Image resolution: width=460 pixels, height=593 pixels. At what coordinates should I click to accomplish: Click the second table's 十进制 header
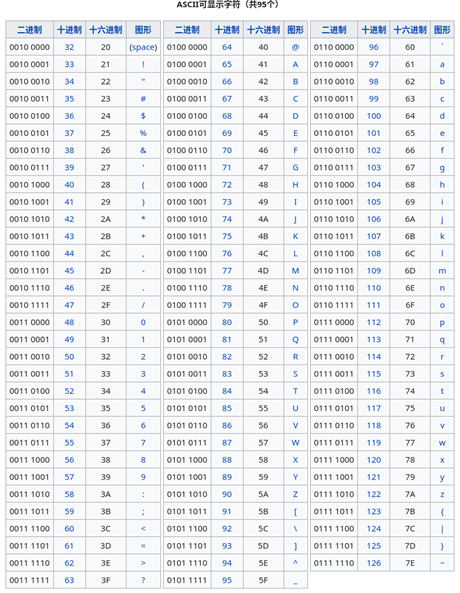coord(227,30)
